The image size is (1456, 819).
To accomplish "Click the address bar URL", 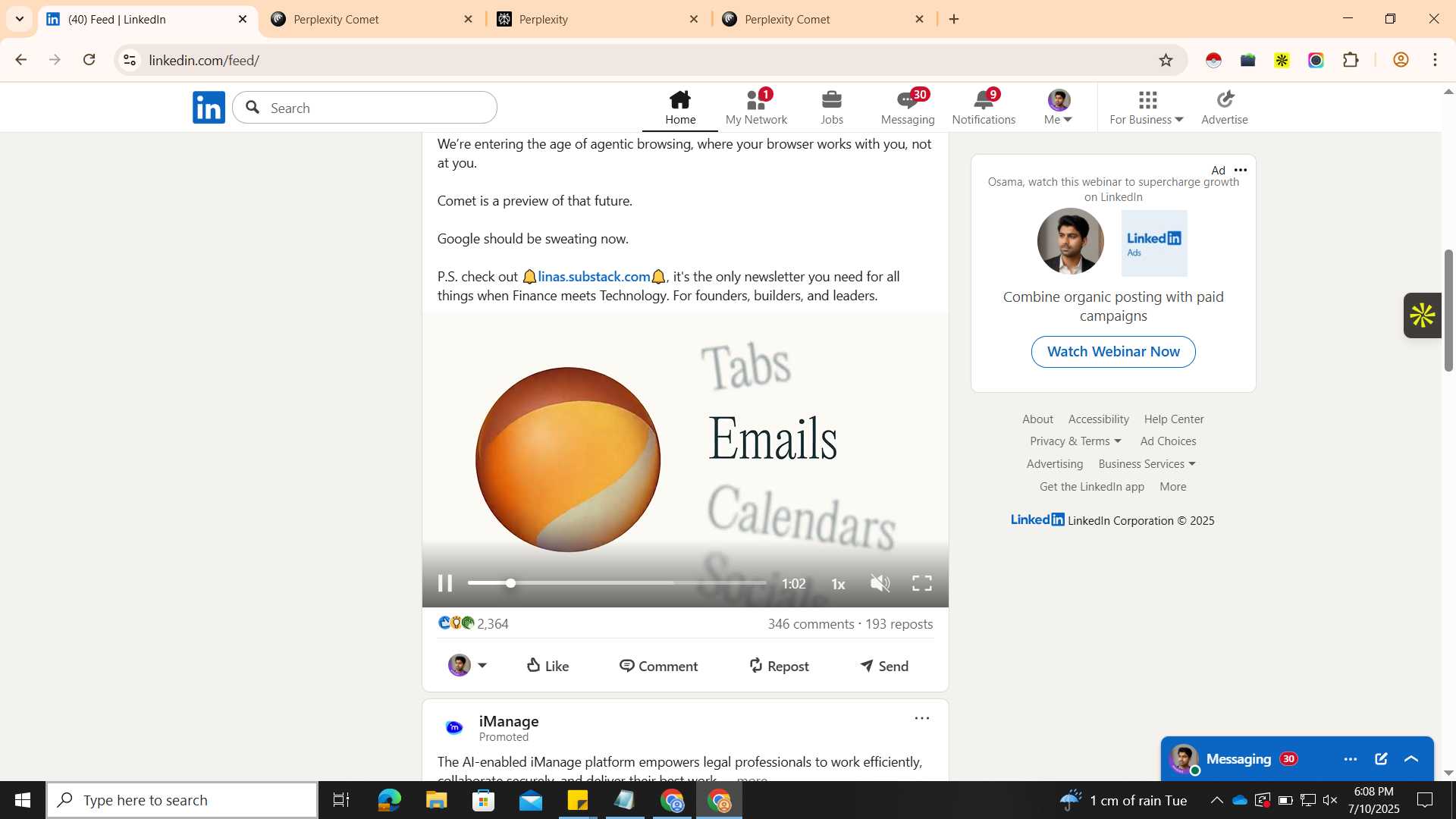I will (205, 60).
